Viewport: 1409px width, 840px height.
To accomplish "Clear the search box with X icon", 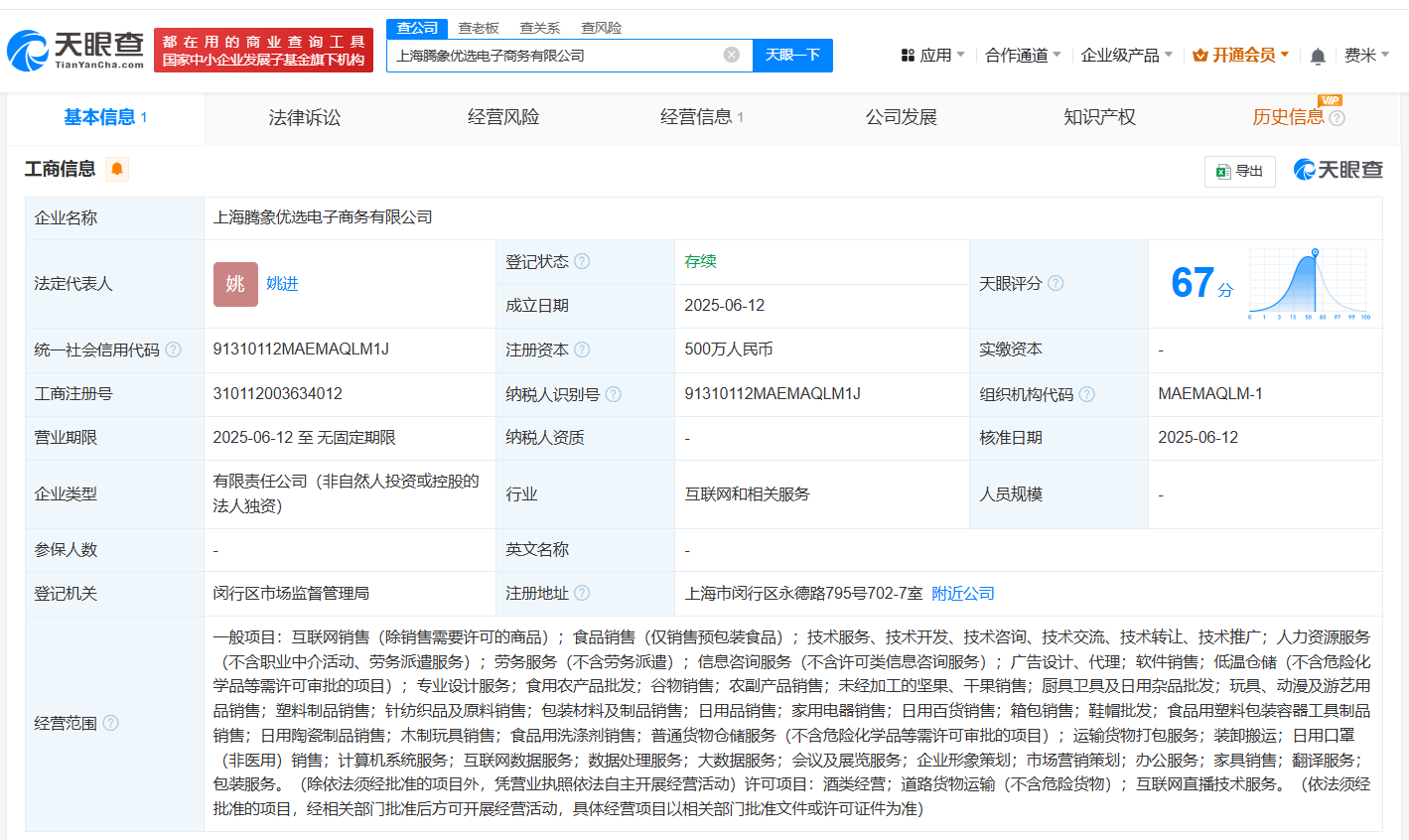I will click(x=732, y=55).
